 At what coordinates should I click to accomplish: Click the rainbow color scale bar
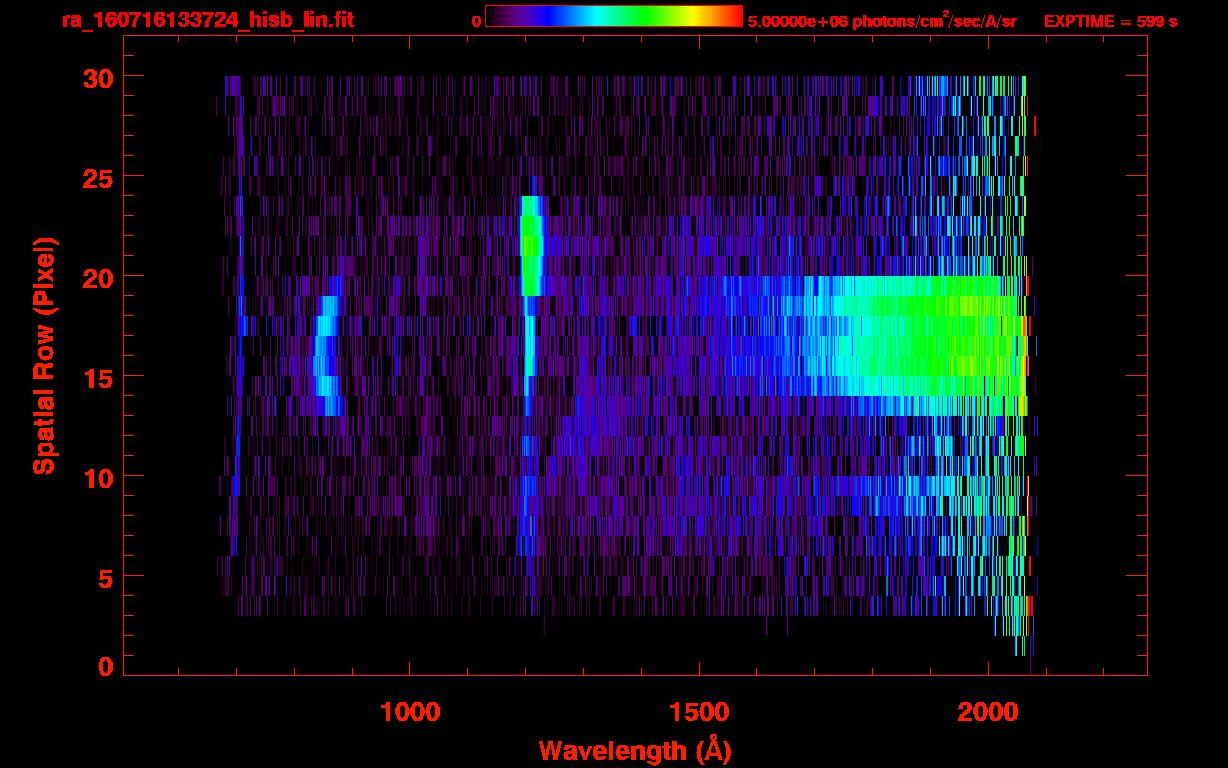click(x=614, y=16)
